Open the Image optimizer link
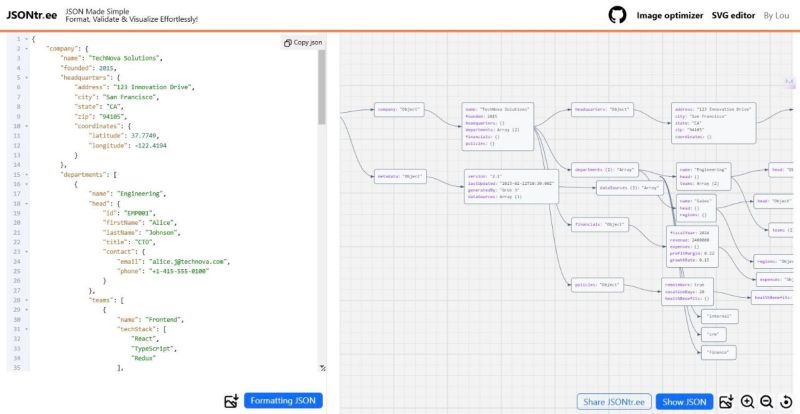 (x=669, y=15)
